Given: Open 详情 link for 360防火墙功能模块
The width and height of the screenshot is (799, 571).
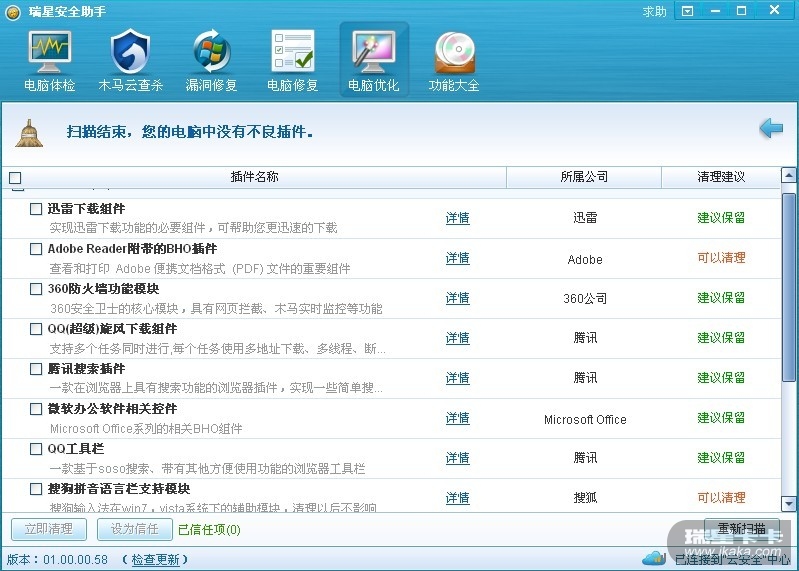Looking at the screenshot, I should 458,298.
